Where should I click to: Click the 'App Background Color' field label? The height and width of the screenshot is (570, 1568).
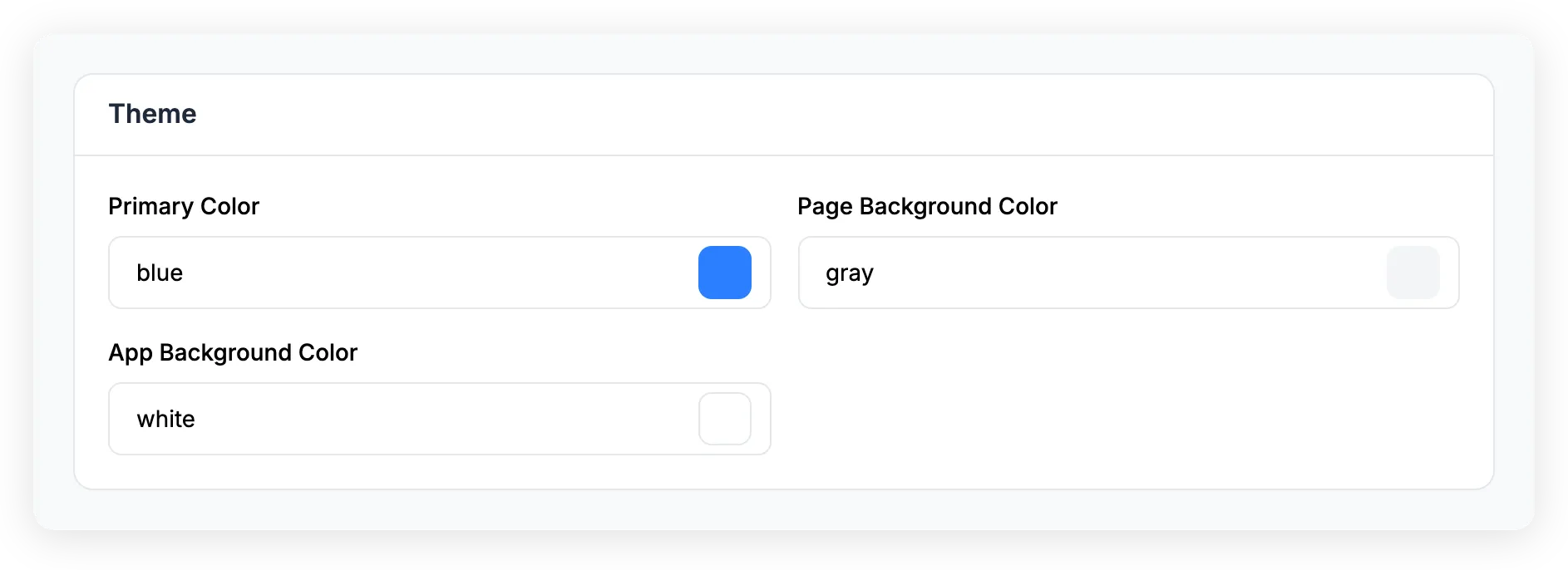[x=233, y=352]
